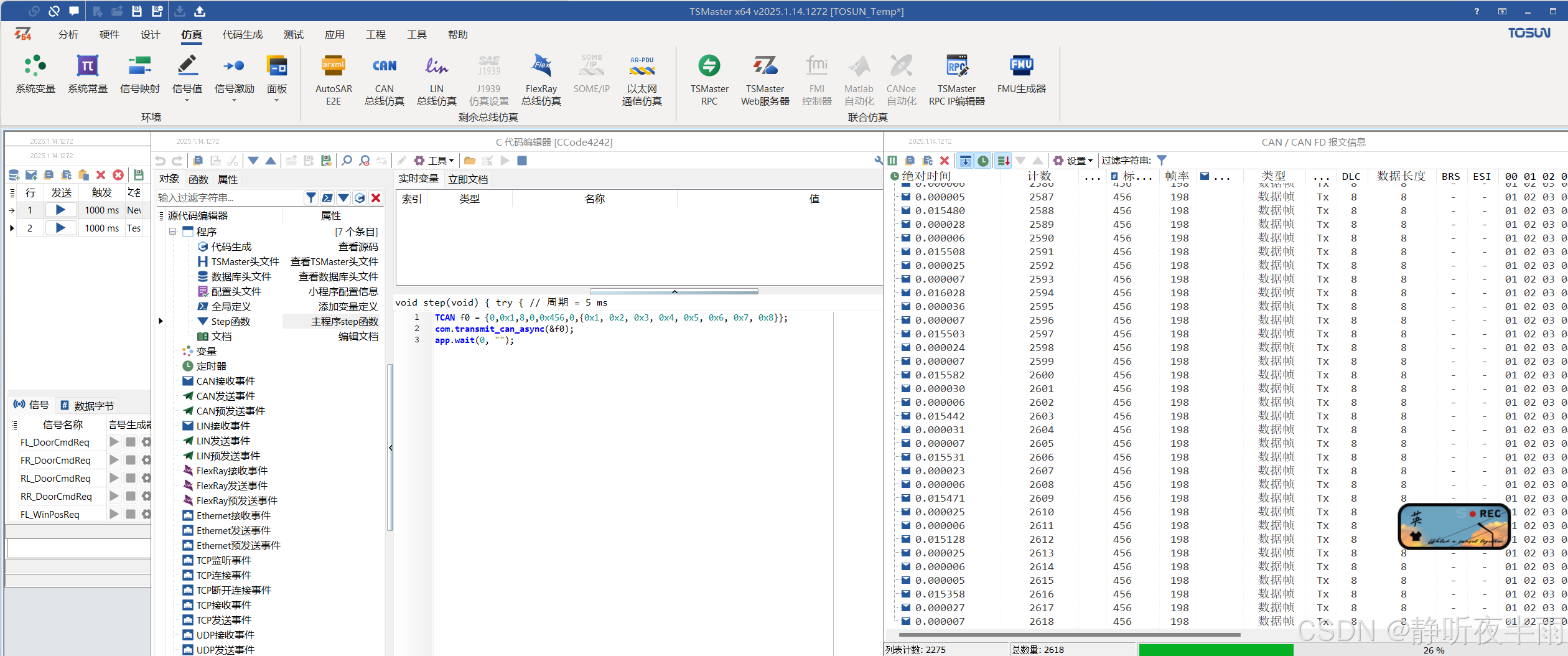
Task: Collapse the object tree with left arrow splitter
Action: 390,447
